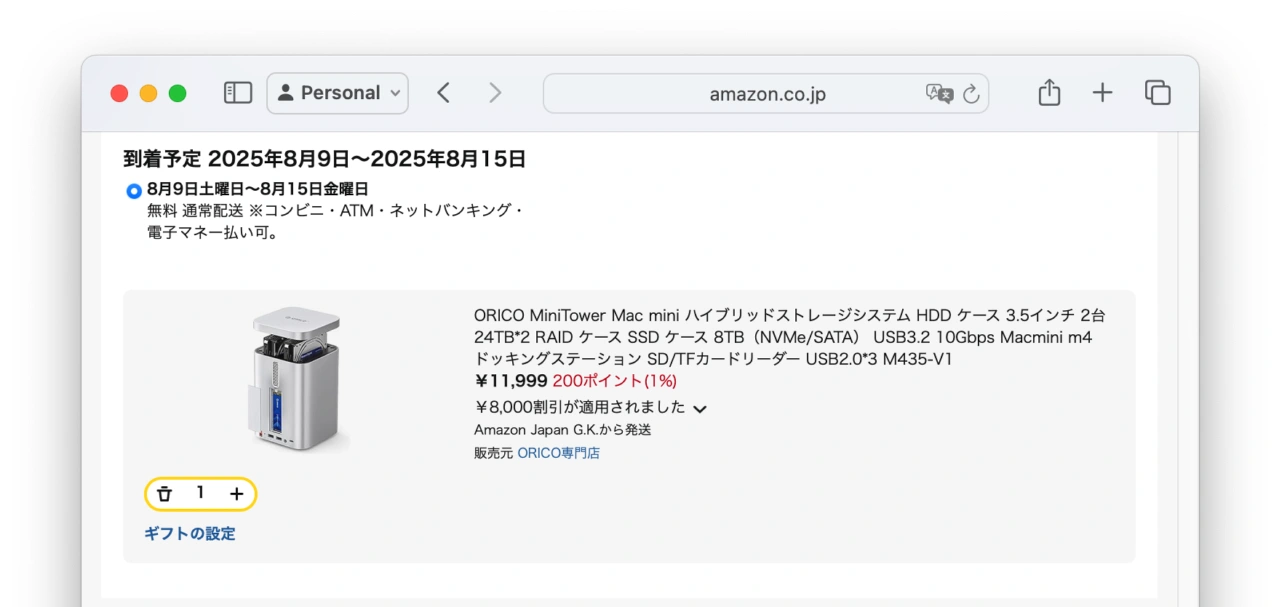The image size is (1280, 607).
Task: Click the ORICO storage tower product photo
Action: pyautogui.click(x=293, y=380)
